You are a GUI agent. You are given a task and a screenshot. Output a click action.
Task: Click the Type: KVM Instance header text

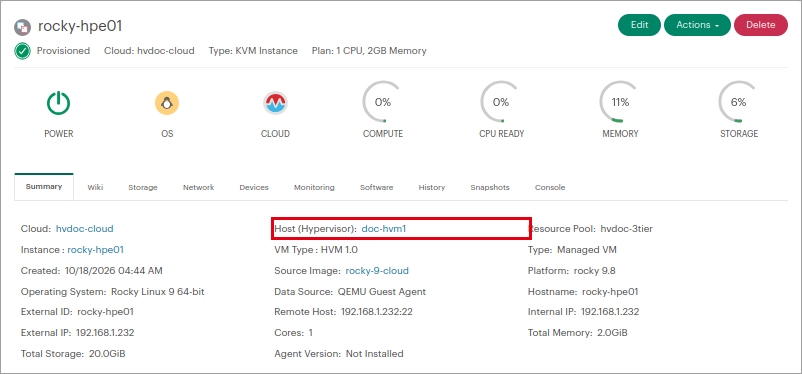pyautogui.click(x=253, y=51)
